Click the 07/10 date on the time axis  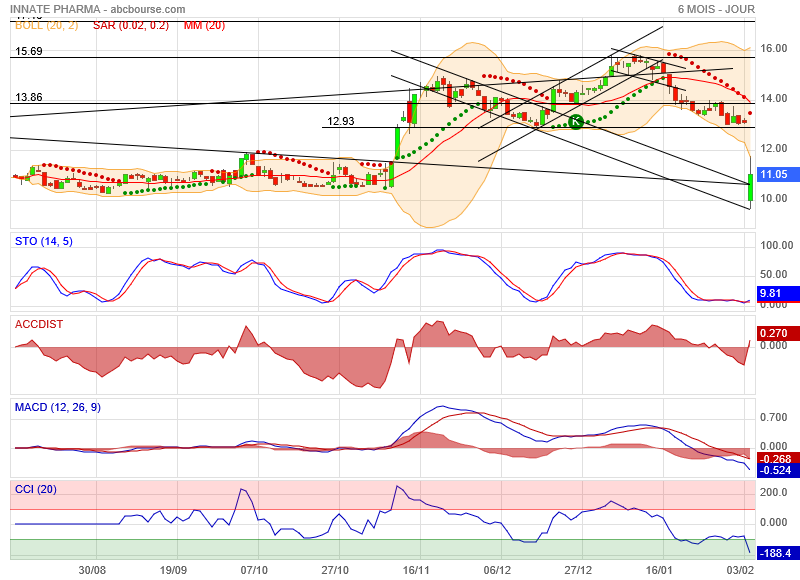click(x=254, y=570)
